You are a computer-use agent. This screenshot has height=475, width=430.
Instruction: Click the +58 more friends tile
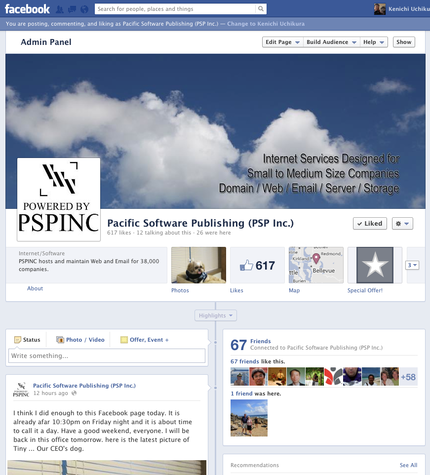tap(408, 377)
